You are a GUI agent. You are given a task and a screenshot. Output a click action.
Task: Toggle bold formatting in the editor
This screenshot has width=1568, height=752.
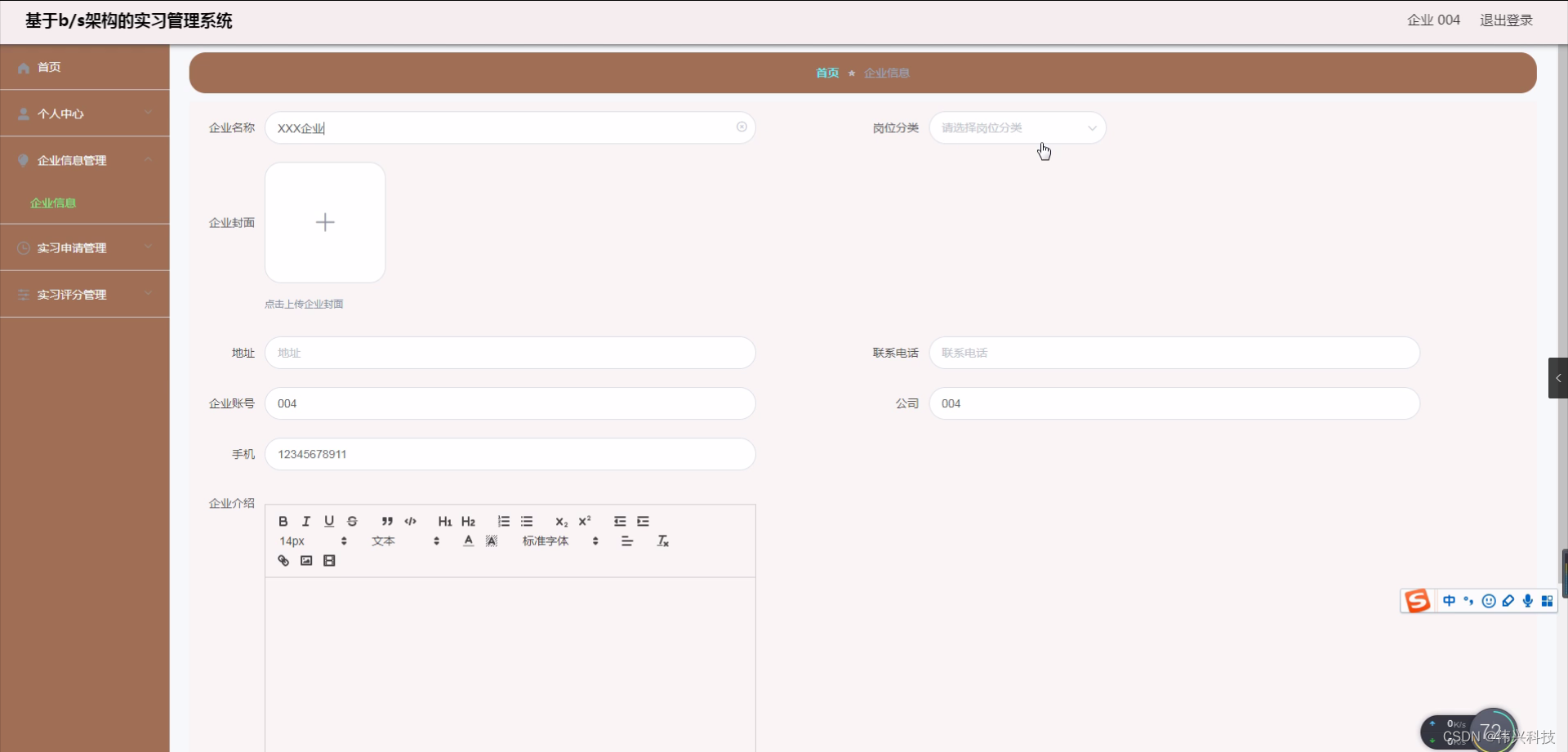pos(283,521)
